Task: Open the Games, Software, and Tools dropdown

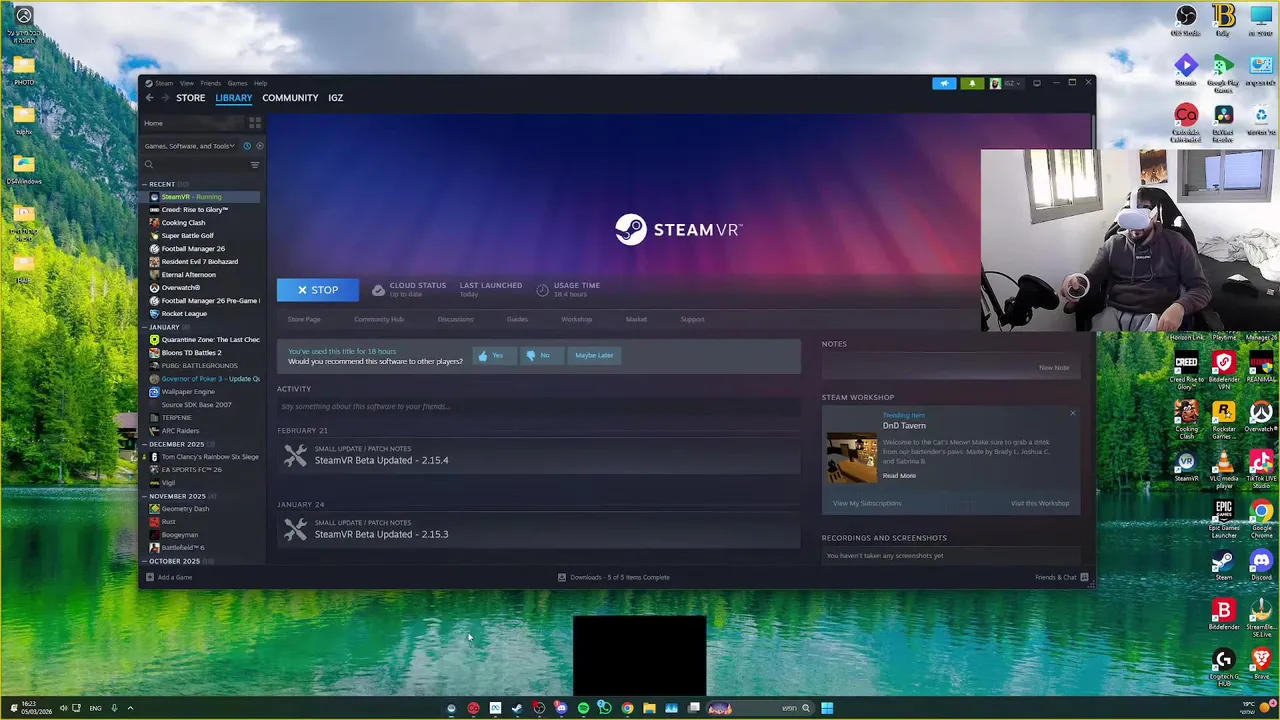Action: coord(190,146)
